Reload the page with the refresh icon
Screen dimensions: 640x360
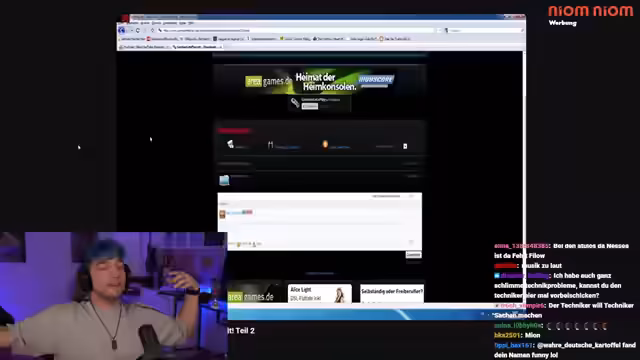tap(138, 31)
